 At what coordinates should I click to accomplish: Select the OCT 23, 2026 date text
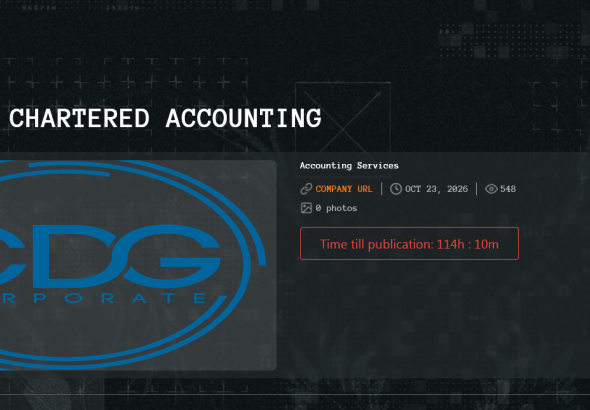pos(436,189)
